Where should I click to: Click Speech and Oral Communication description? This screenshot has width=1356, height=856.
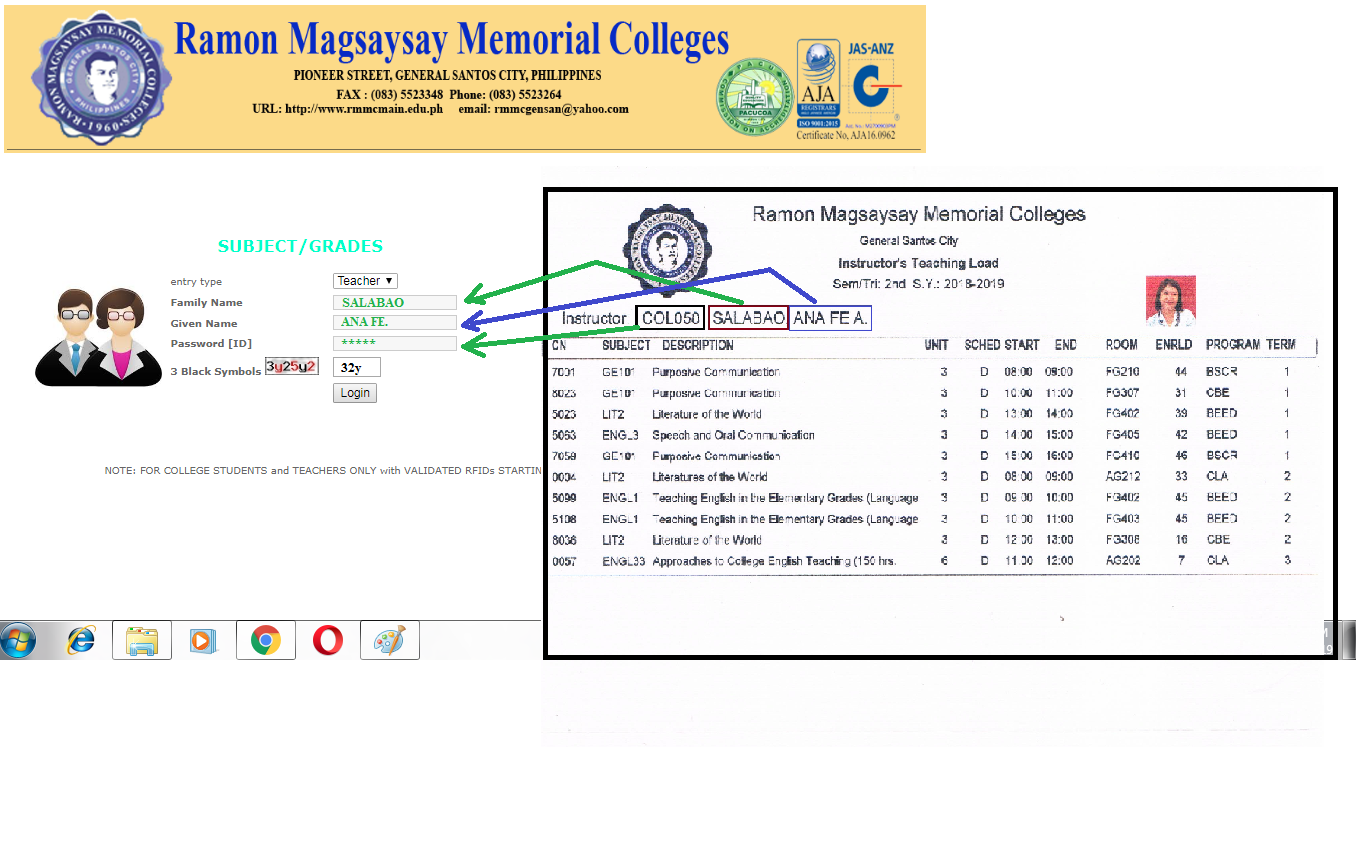pos(733,435)
